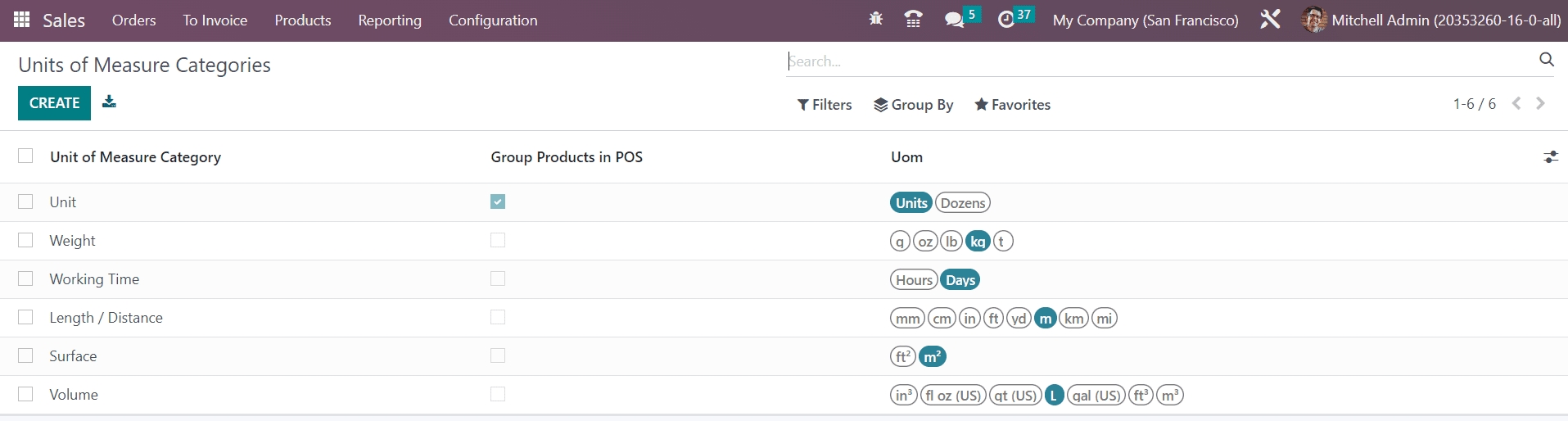Open the Reporting menu
Screen dimensions: 1568x421
pos(390,20)
